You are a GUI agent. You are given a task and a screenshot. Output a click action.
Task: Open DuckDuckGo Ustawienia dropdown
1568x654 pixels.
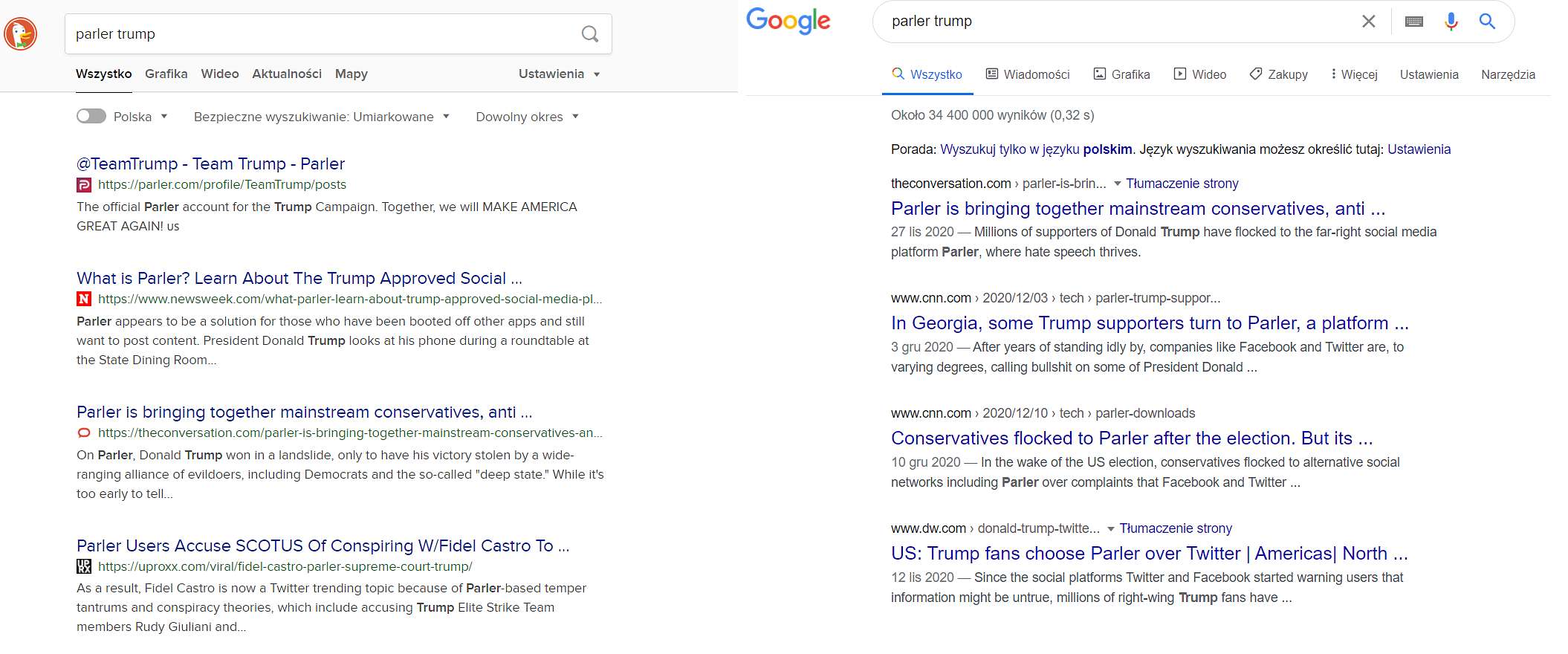pyautogui.click(x=559, y=74)
